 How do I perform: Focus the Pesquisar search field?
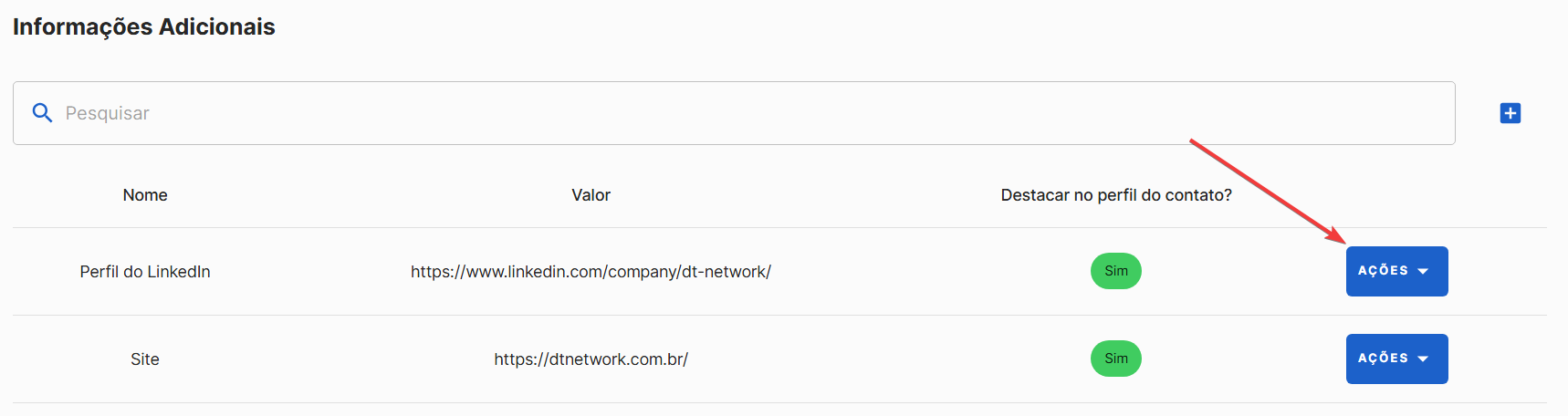(x=734, y=113)
